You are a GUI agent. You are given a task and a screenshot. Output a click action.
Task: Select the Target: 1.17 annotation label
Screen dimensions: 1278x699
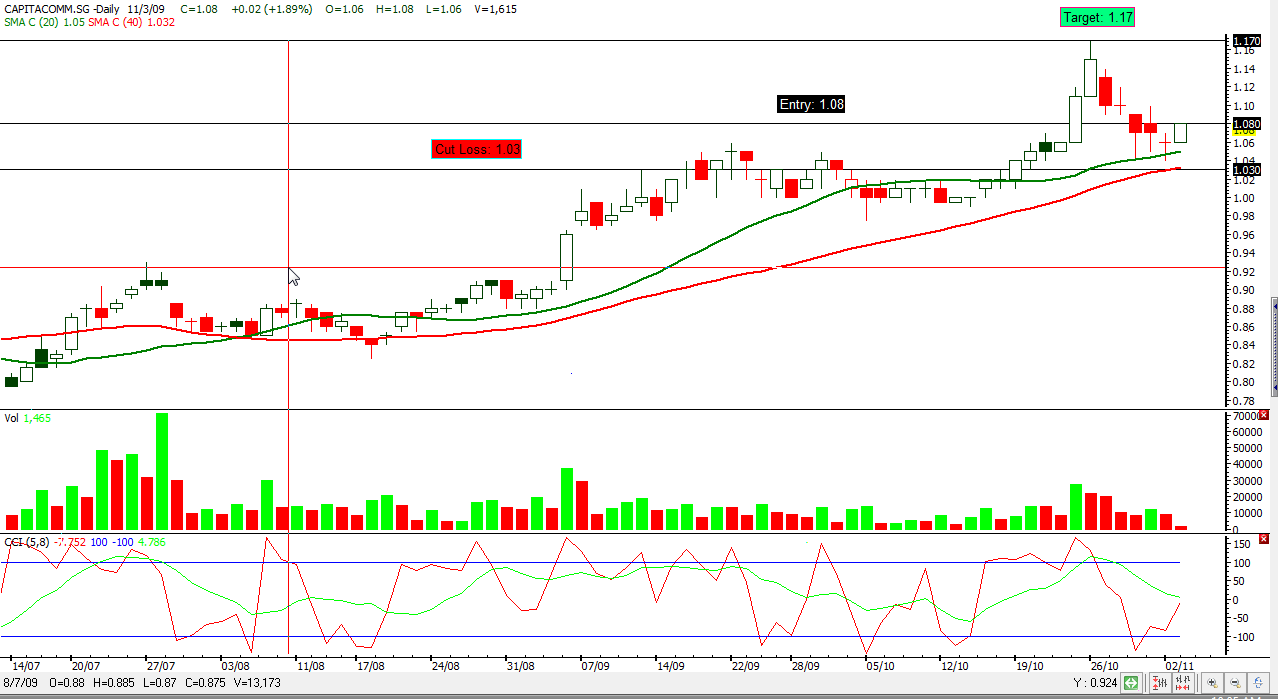(x=1097, y=17)
